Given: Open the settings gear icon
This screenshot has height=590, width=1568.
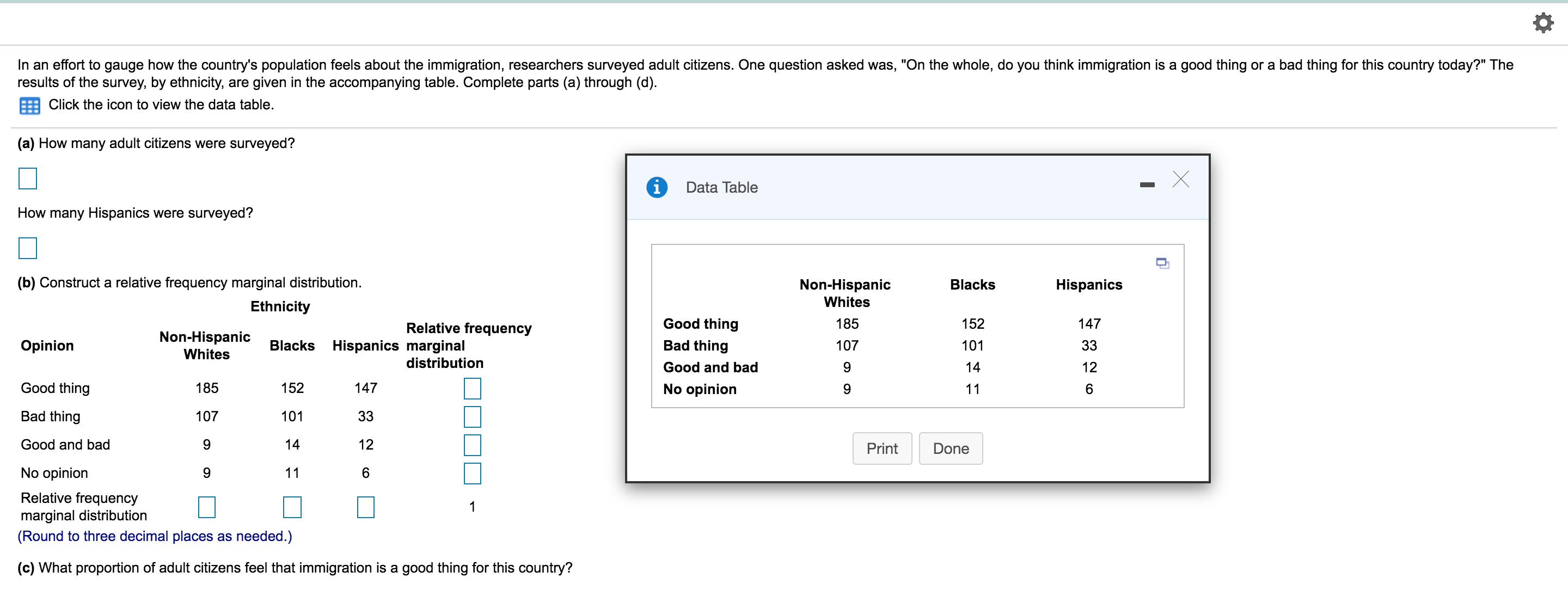Looking at the screenshot, I should point(1543,23).
